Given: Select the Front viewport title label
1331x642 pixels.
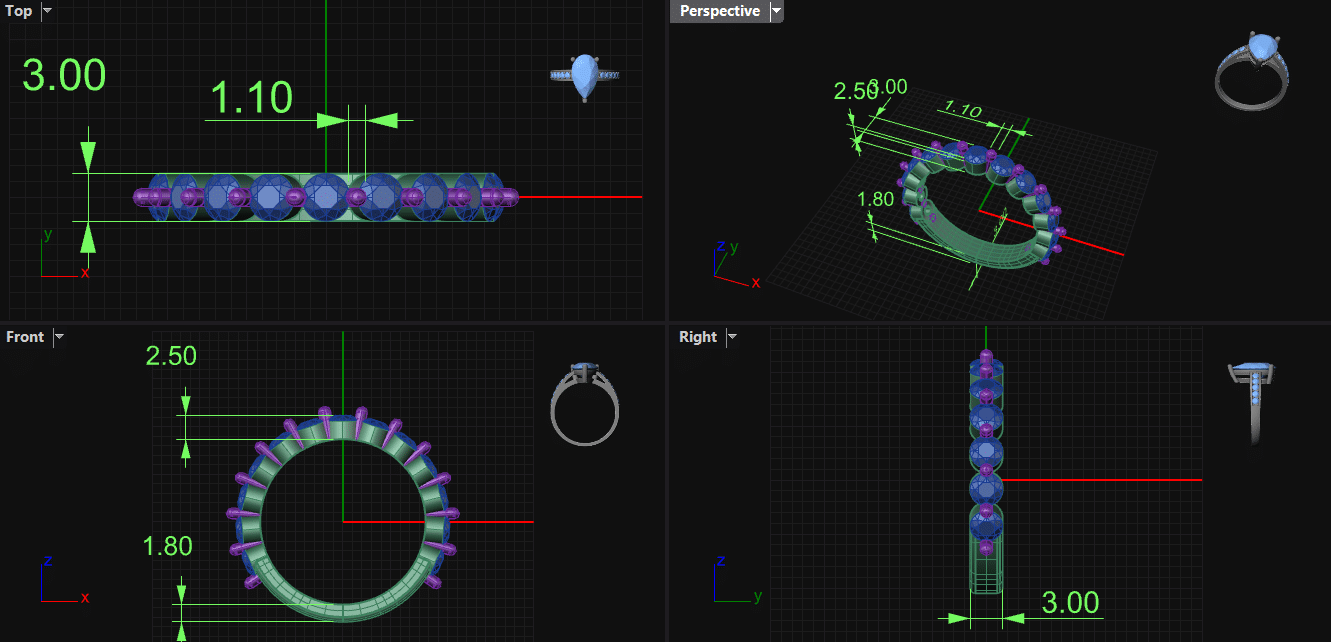Looking at the screenshot, I should coord(25,337).
